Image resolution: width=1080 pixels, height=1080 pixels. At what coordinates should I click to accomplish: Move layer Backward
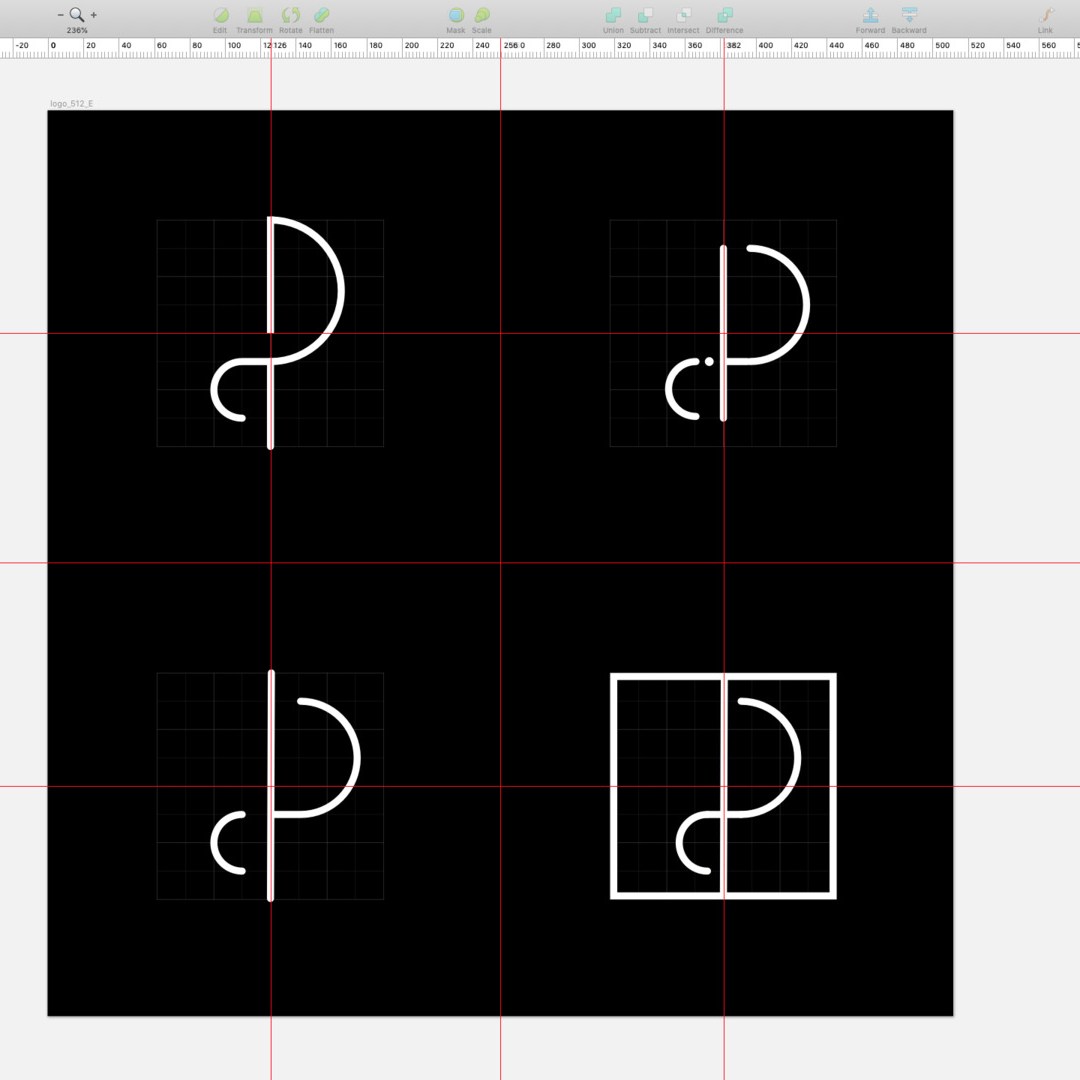pyautogui.click(x=909, y=15)
